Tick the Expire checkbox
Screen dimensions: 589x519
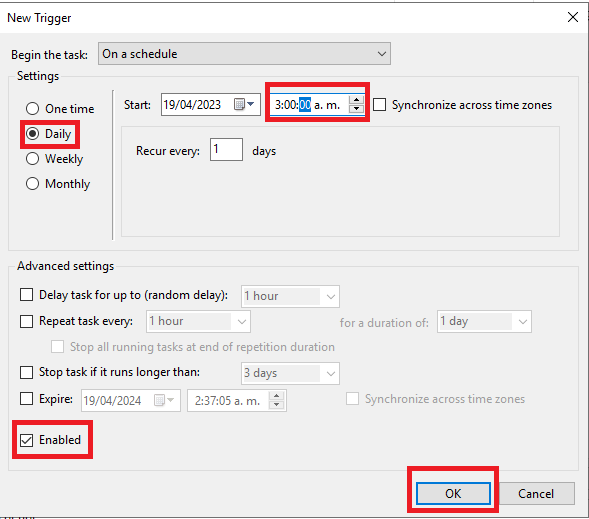pos(26,399)
